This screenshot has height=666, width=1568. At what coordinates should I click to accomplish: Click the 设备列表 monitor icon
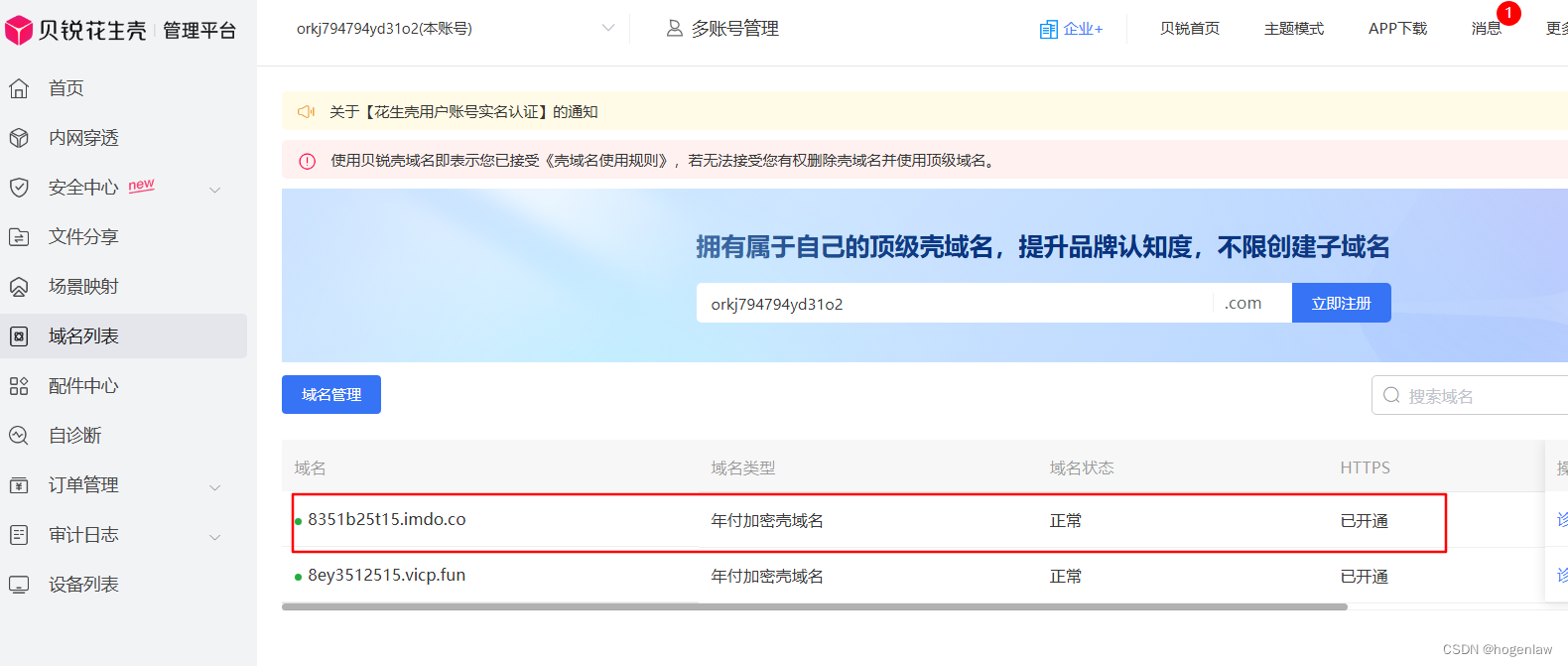point(19,585)
